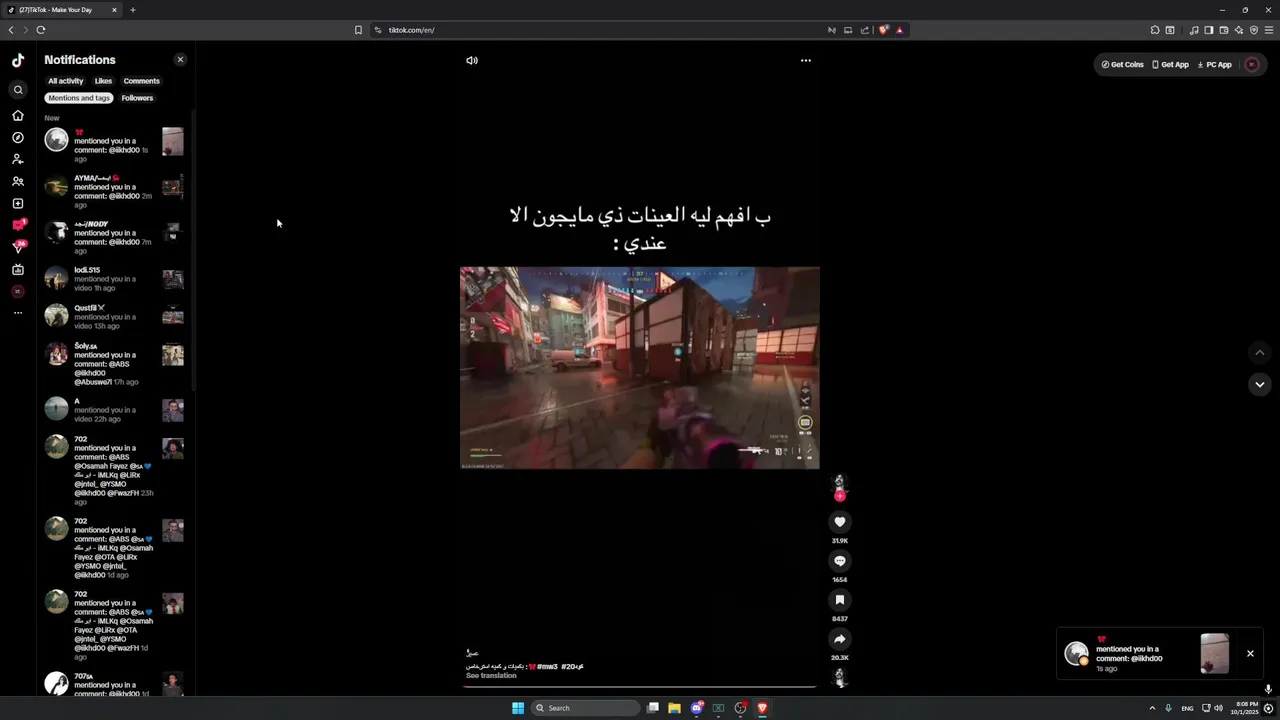Open LIVE icon in sidebar
Screen dimensions: 1280x720
pos(18,269)
